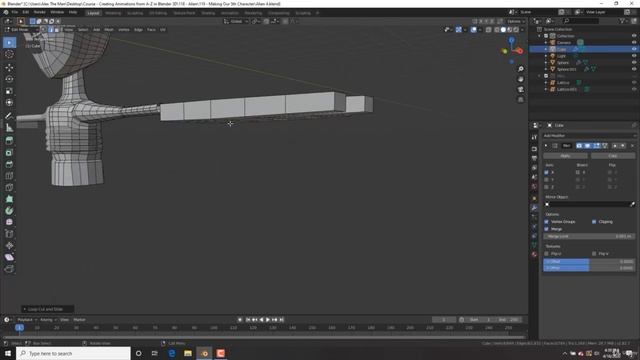Open viewport Options dropdown
The image size is (640, 360).
(x=516, y=21)
